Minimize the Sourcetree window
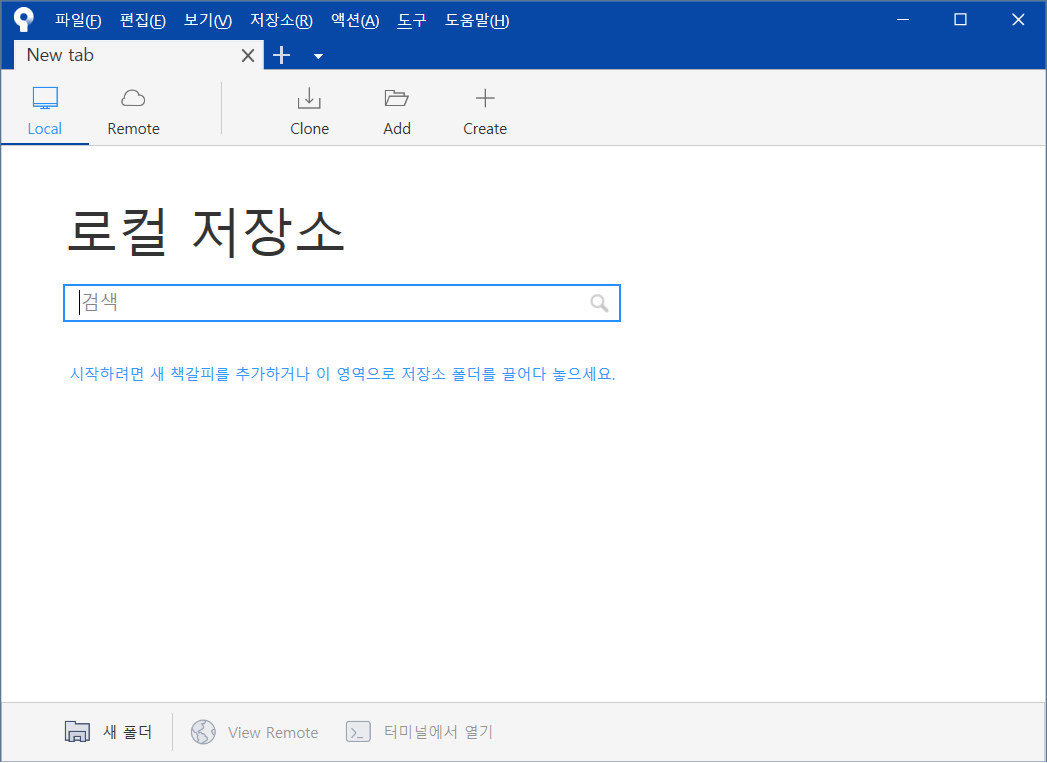 (903, 20)
